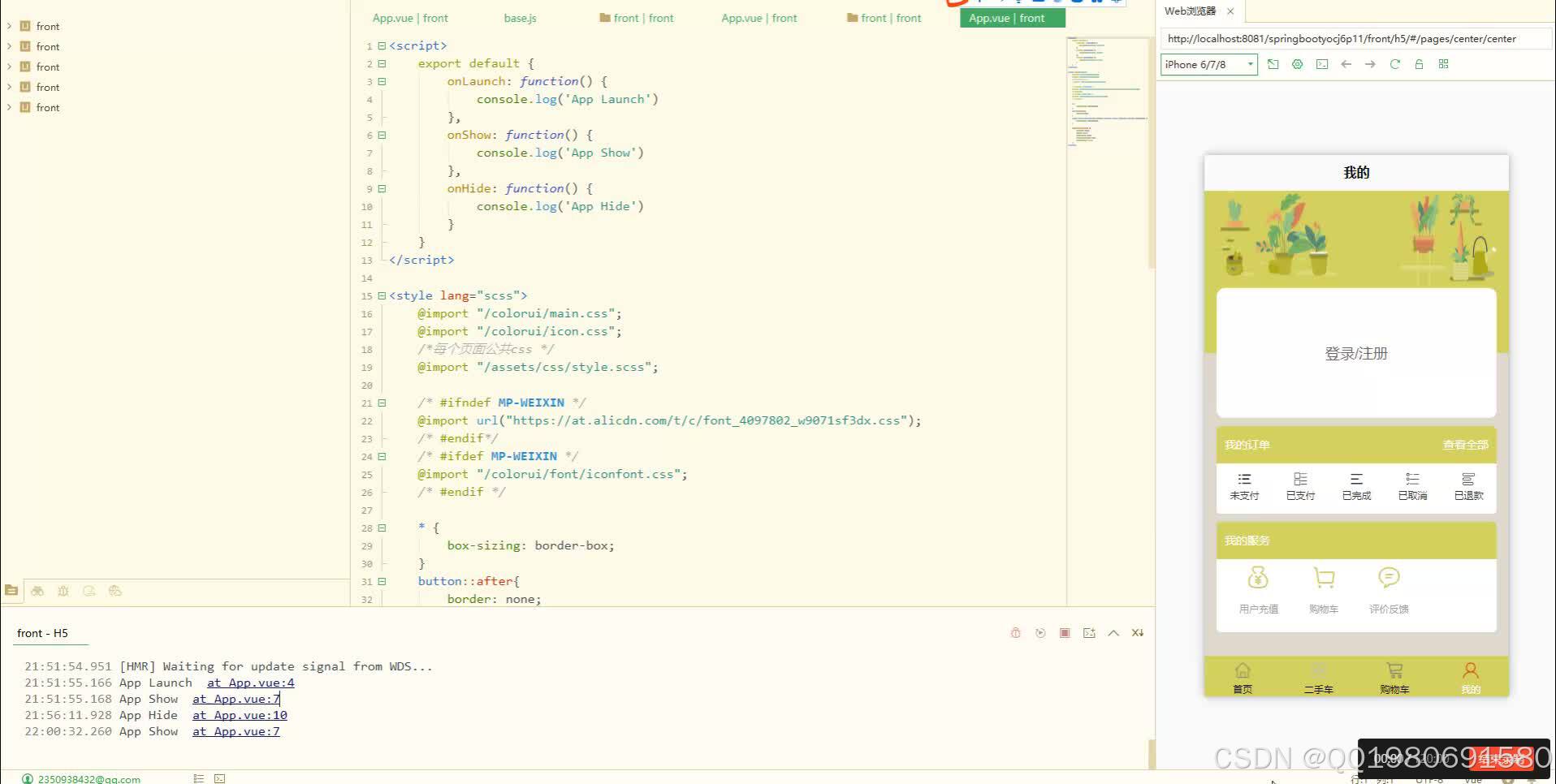Open the project manager folder icon
The image size is (1556, 784).
pos(11,591)
